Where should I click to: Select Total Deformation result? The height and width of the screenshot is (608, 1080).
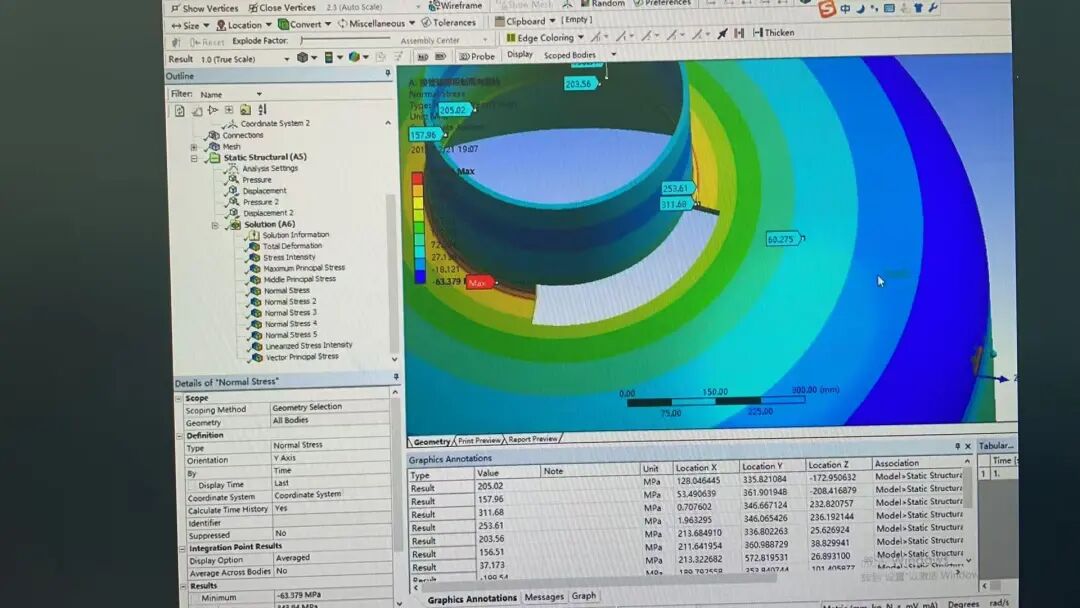pyautogui.click(x=292, y=246)
